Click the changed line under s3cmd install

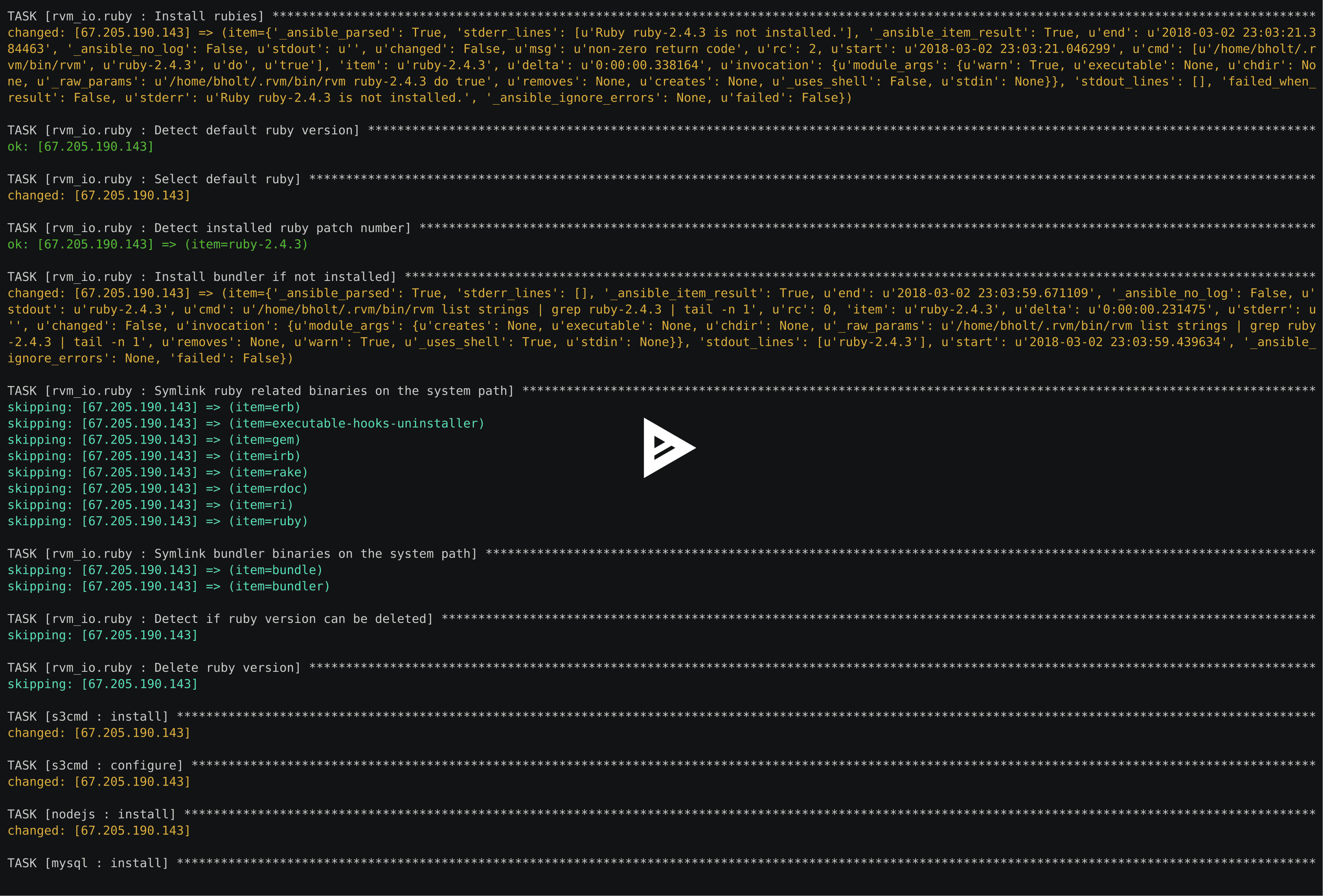tap(99, 732)
